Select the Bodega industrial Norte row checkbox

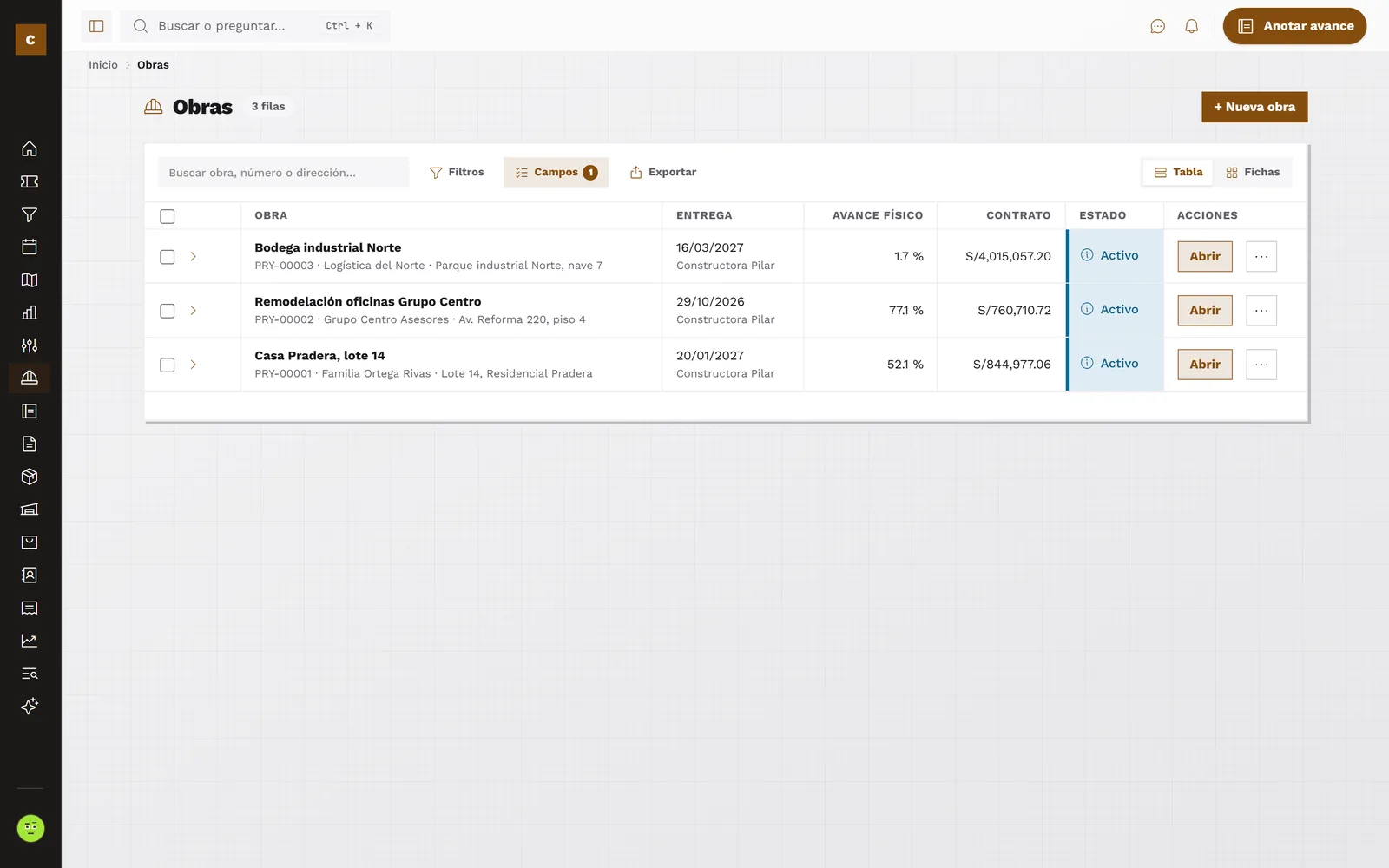point(168,257)
